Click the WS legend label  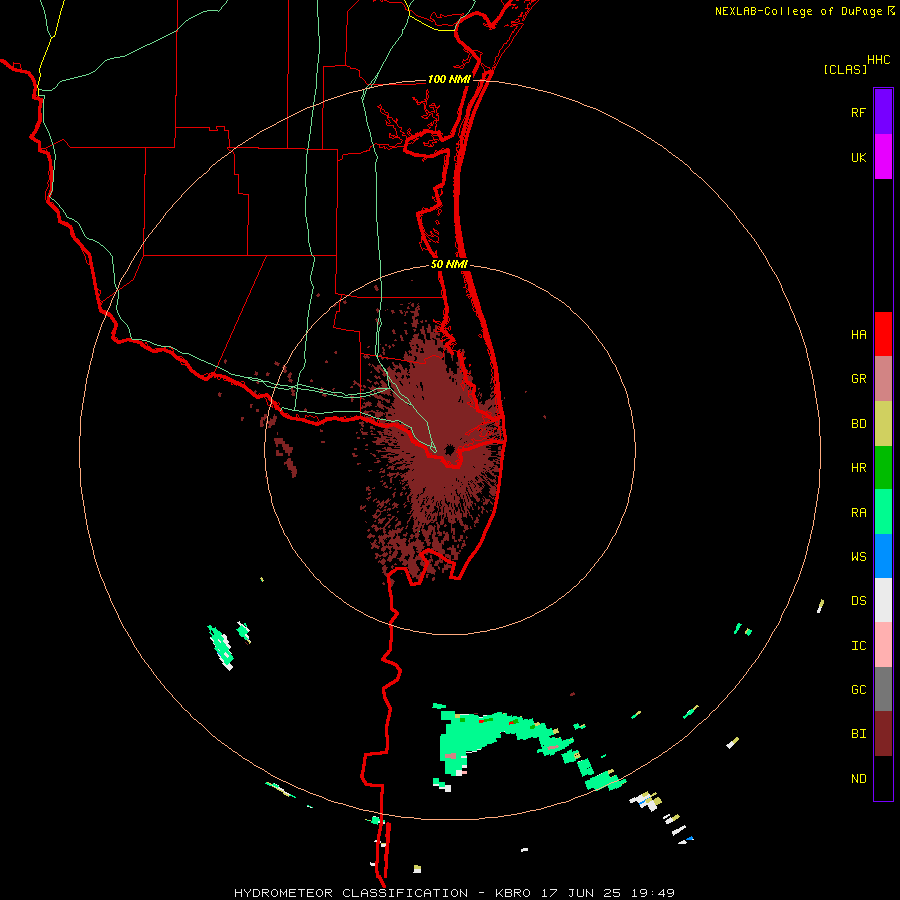coord(858,556)
